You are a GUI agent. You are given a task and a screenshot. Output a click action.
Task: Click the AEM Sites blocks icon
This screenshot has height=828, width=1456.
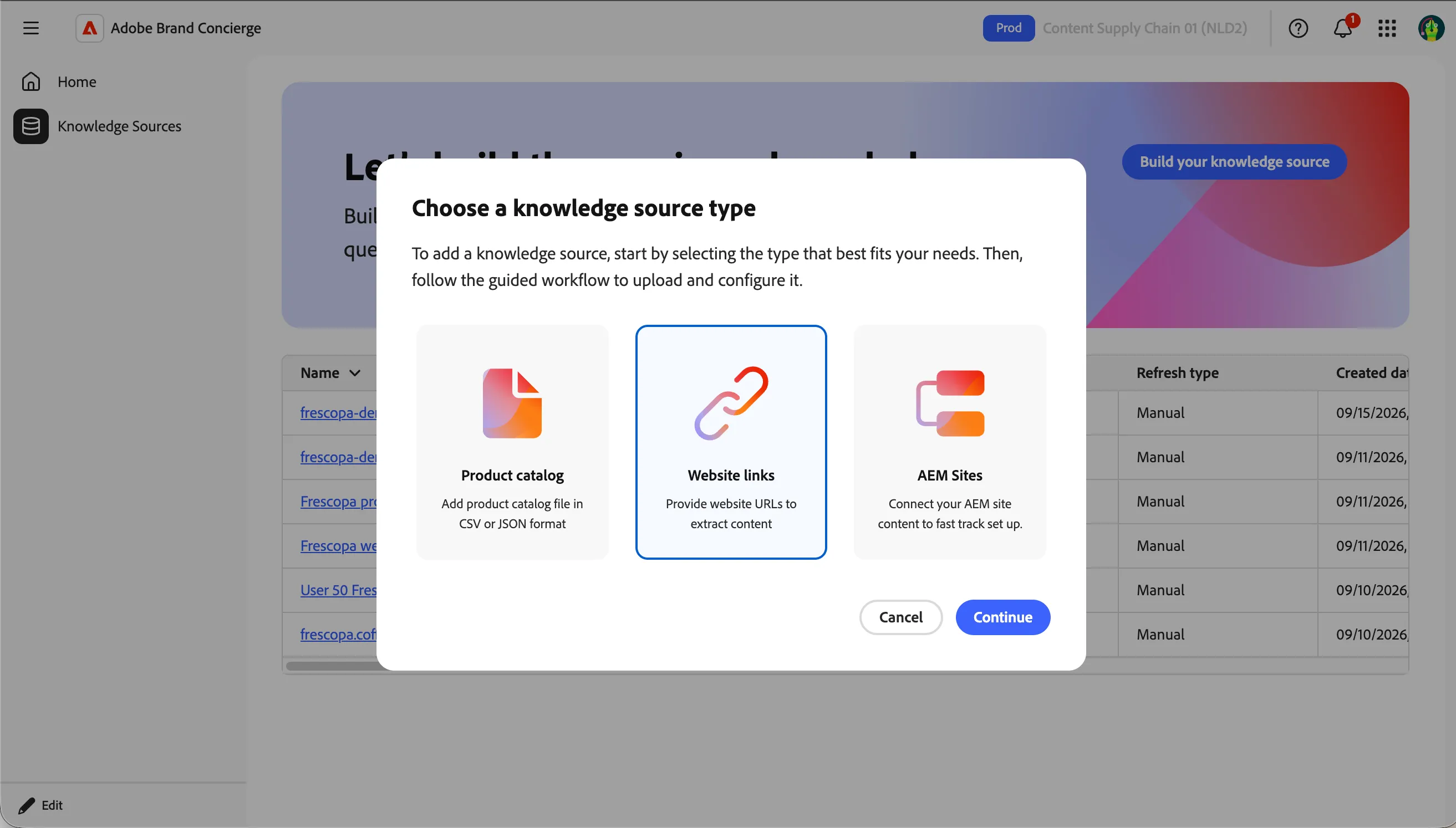pos(950,403)
